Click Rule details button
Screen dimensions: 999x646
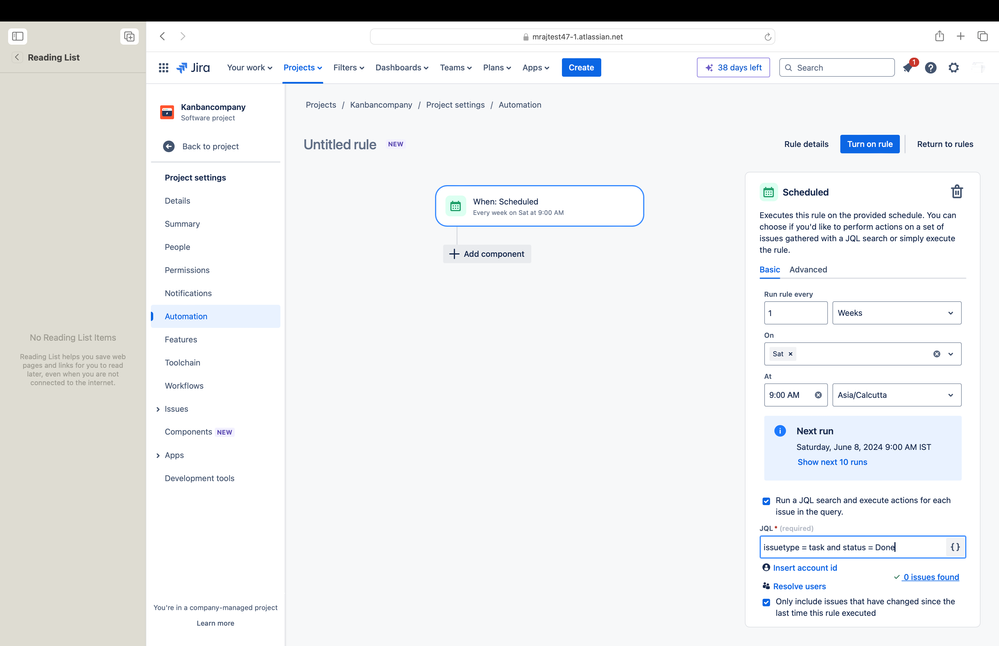click(806, 145)
